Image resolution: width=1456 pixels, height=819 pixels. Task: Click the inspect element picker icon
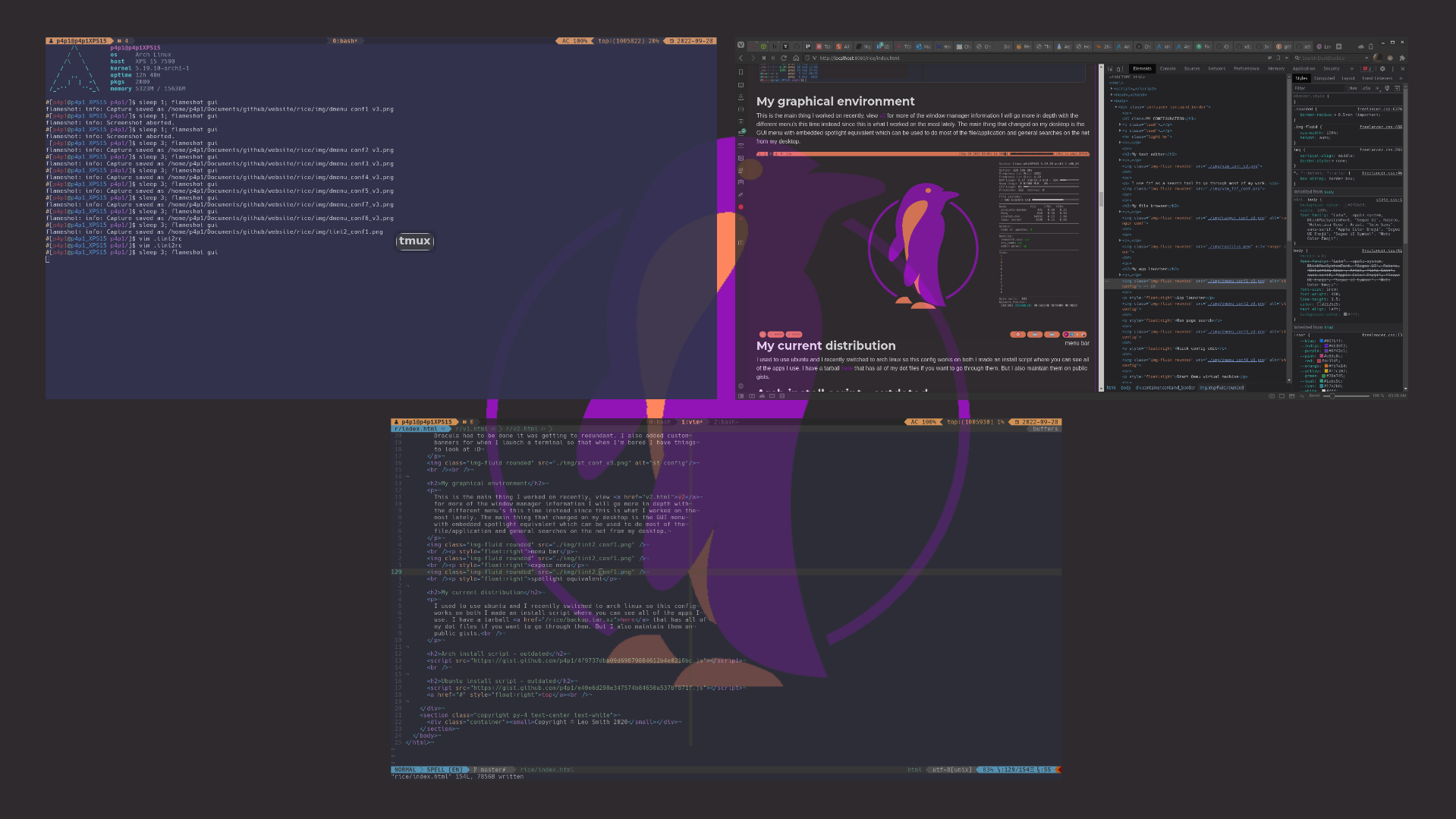coord(1110,68)
